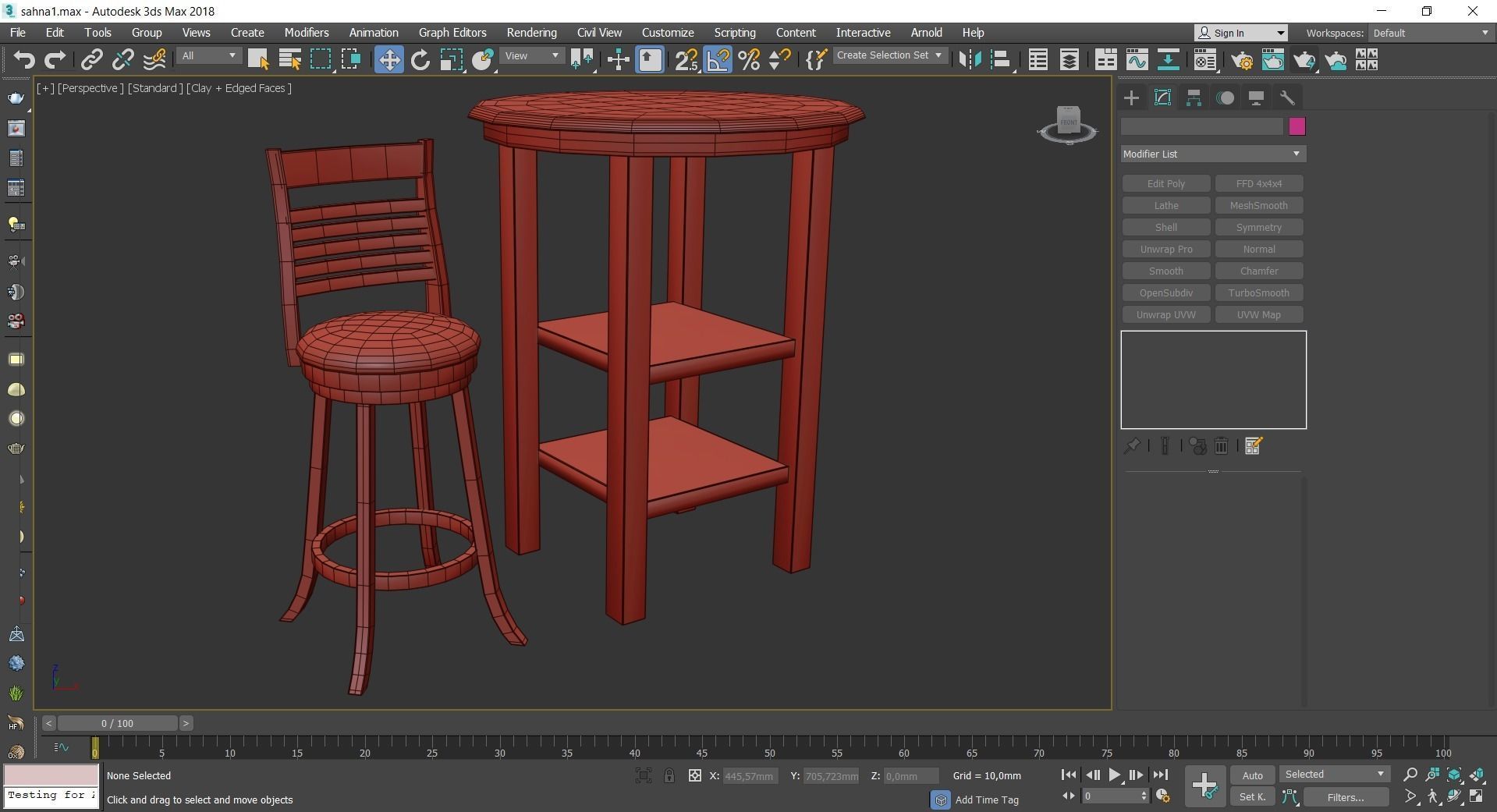Switch to the Create panel tab
The image size is (1497, 812).
pos(1131,98)
